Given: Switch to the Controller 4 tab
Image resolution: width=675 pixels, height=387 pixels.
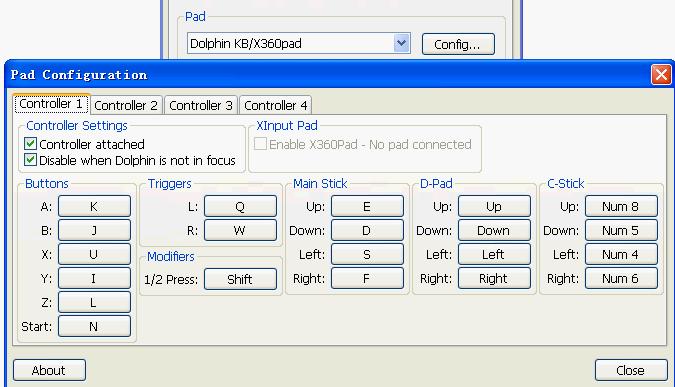Looking at the screenshot, I should [x=276, y=105].
